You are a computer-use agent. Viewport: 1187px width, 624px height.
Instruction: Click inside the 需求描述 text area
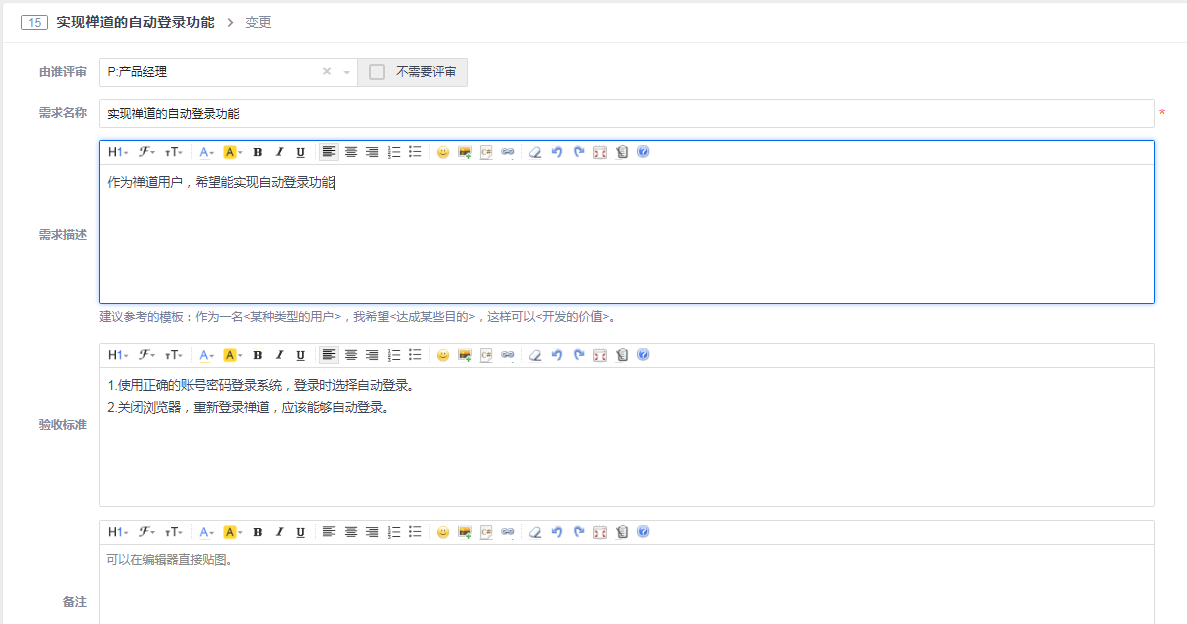626,233
